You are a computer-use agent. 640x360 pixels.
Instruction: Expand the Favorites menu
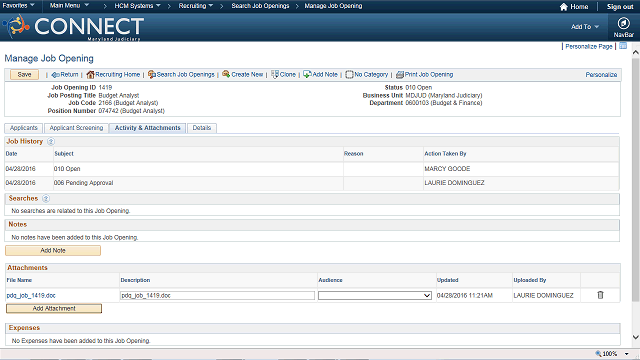[18, 6]
